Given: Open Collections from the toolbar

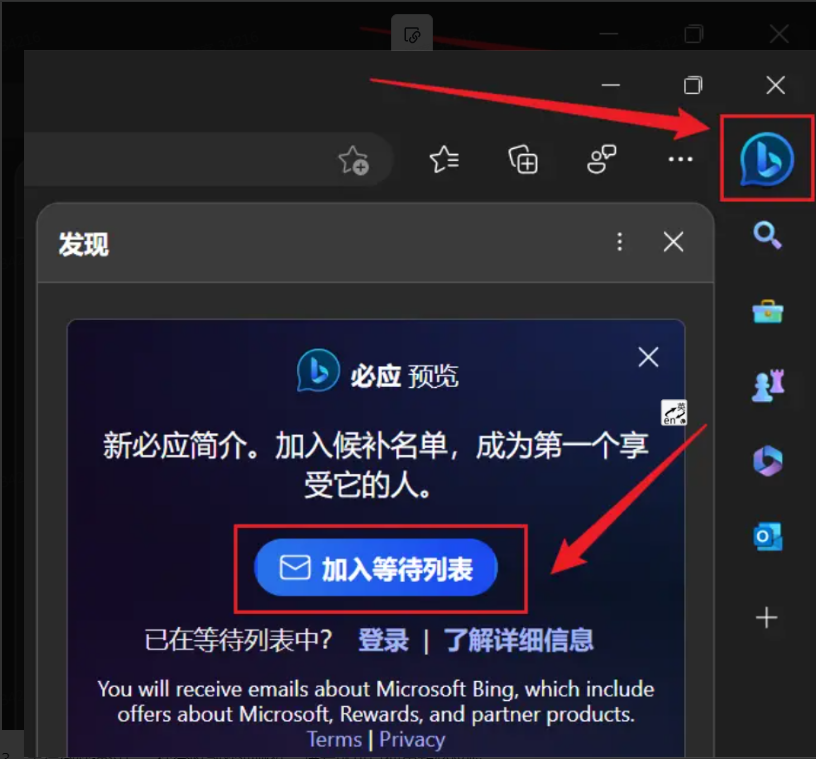Looking at the screenshot, I should [x=523, y=160].
